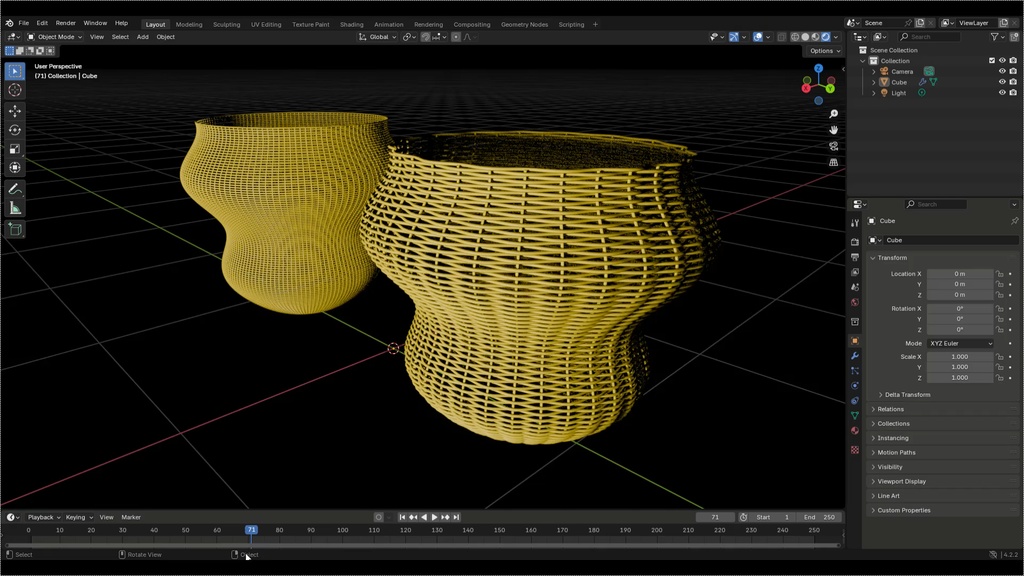
Task: Hide the Camera object in viewport
Action: [x=1002, y=71]
